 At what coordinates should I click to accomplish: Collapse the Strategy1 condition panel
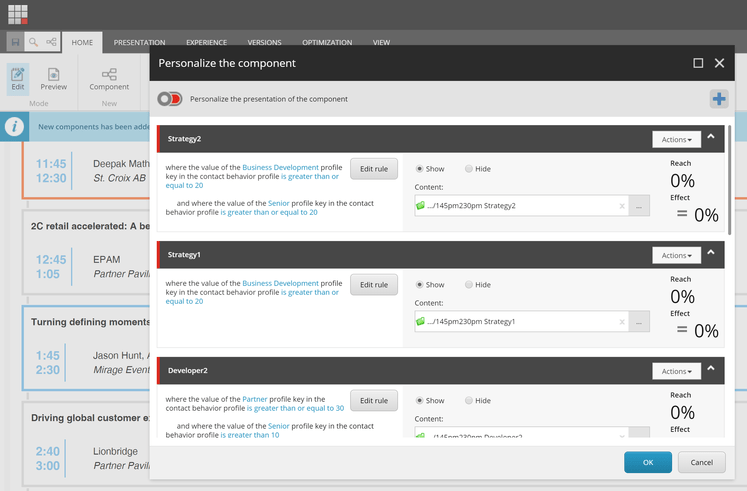pyautogui.click(x=711, y=252)
